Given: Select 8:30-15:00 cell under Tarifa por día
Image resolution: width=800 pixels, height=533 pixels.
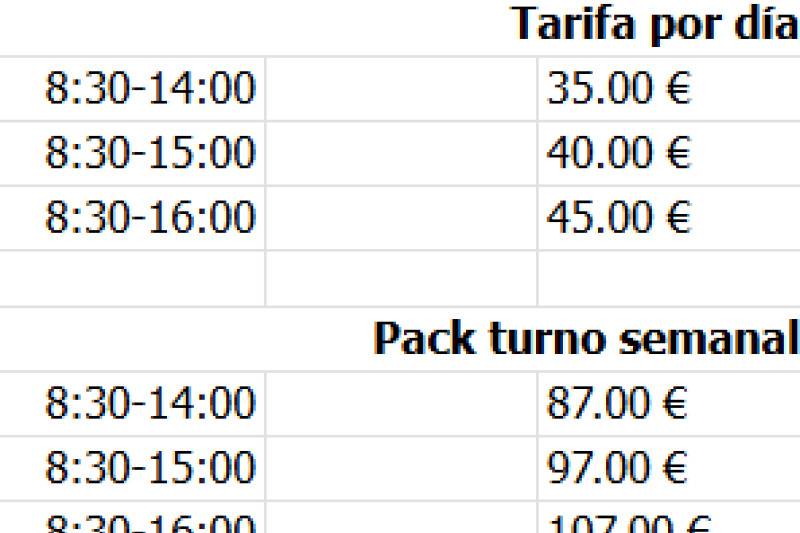Looking at the screenshot, I should pyautogui.click(x=150, y=153).
